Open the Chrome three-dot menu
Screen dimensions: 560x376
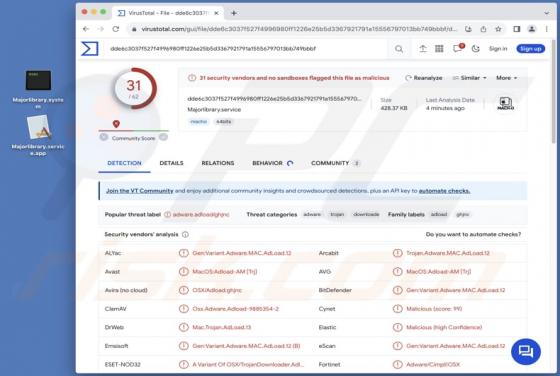point(546,29)
